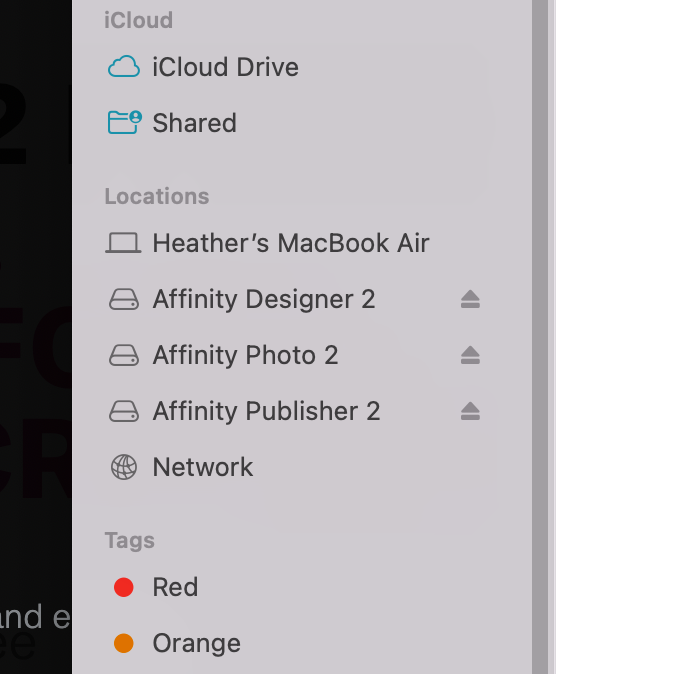The width and height of the screenshot is (680, 674).
Task: Click the MacBook laptop icon
Action: pyautogui.click(x=123, y=243)
